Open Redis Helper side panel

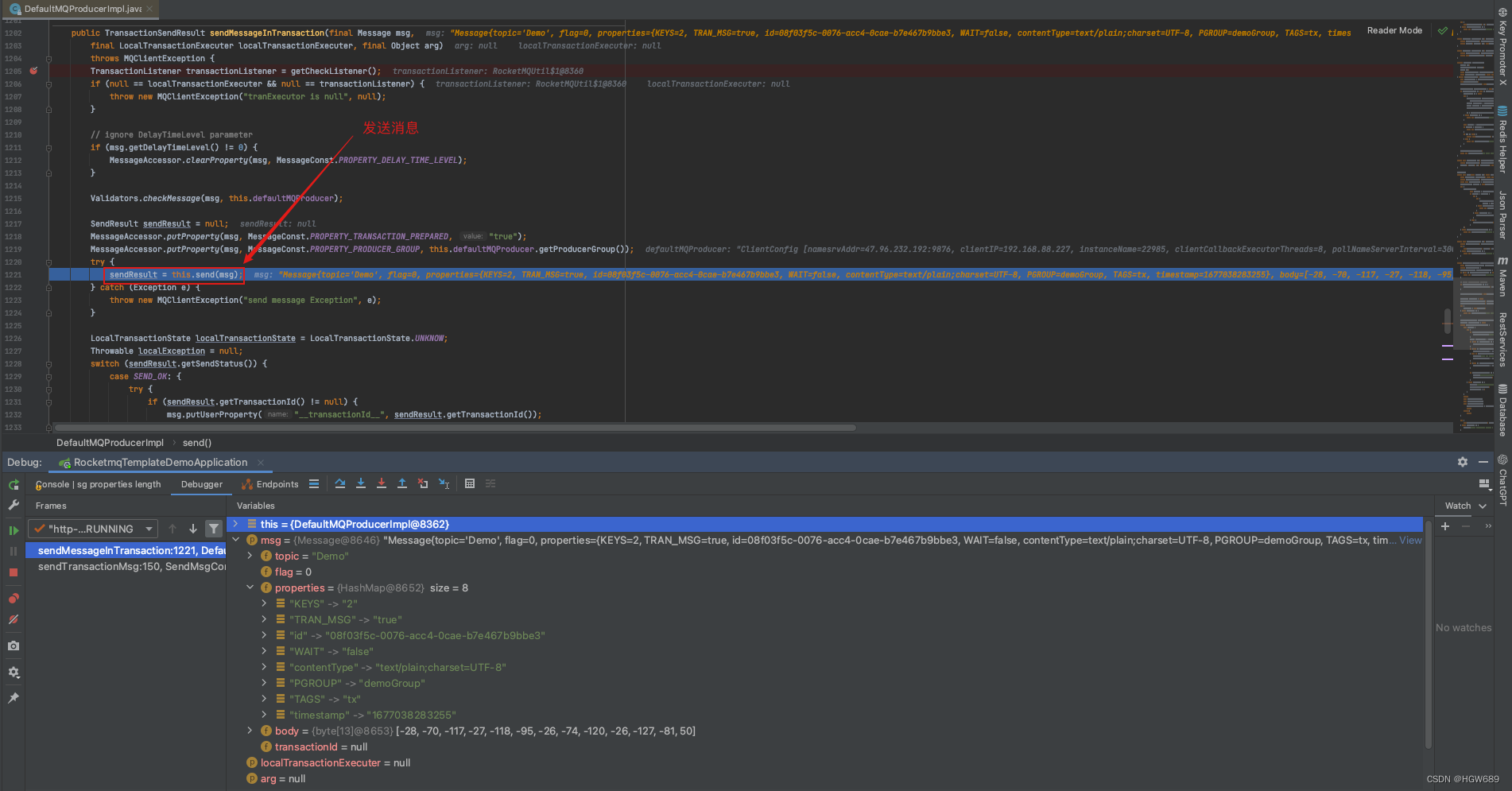[x=1502, y=141]
